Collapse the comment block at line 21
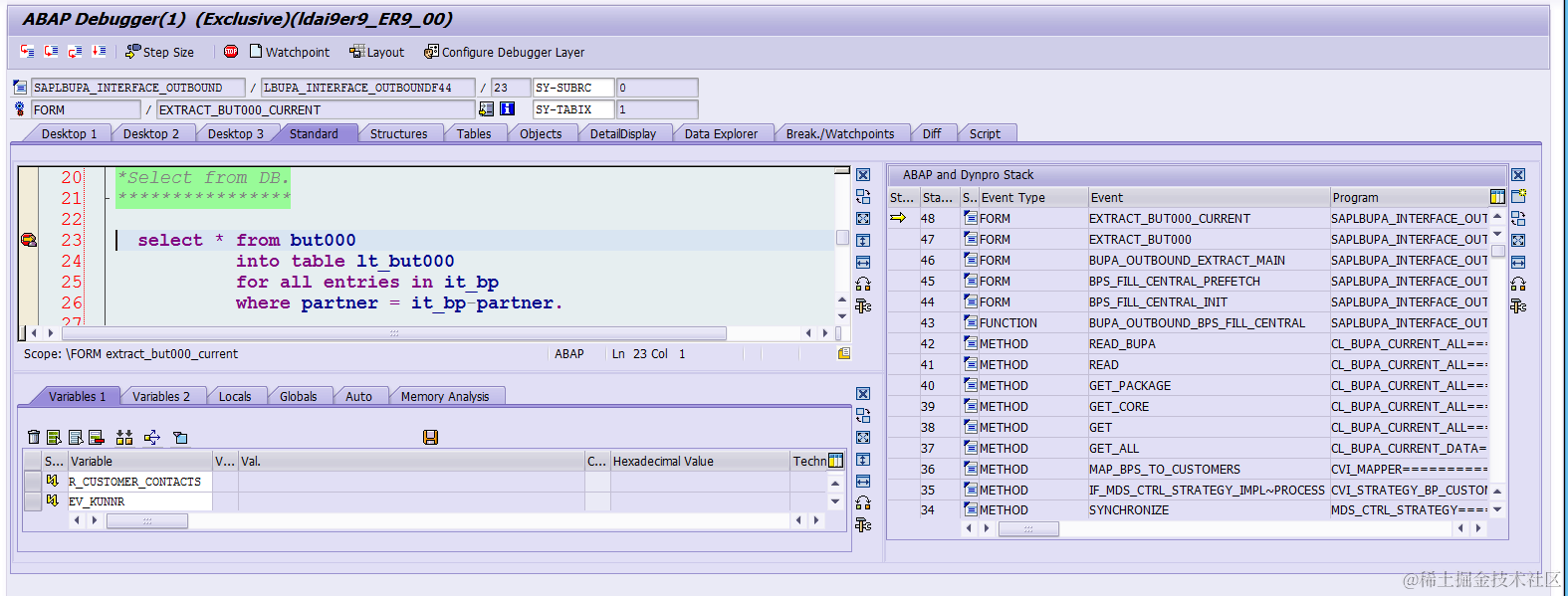The width and height of the screenshot is (1568, 596). pos(107,198)
